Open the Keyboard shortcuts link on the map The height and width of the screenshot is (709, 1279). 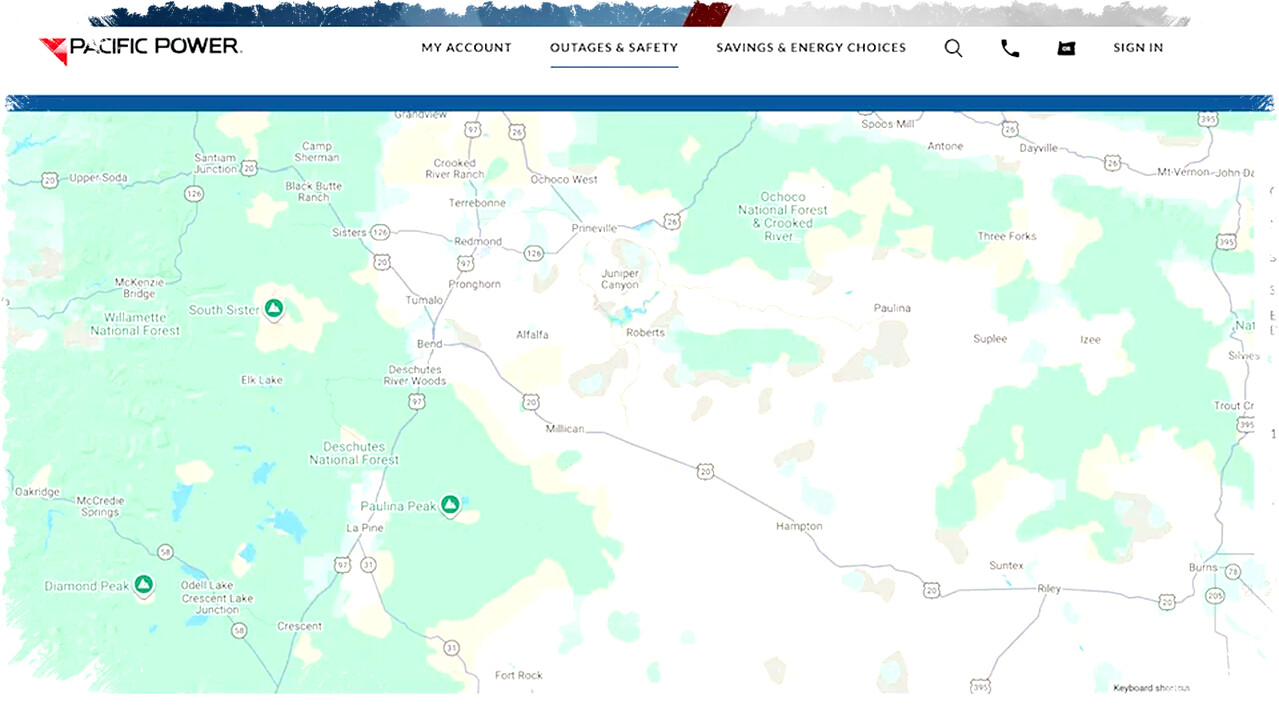(1151, 687)
